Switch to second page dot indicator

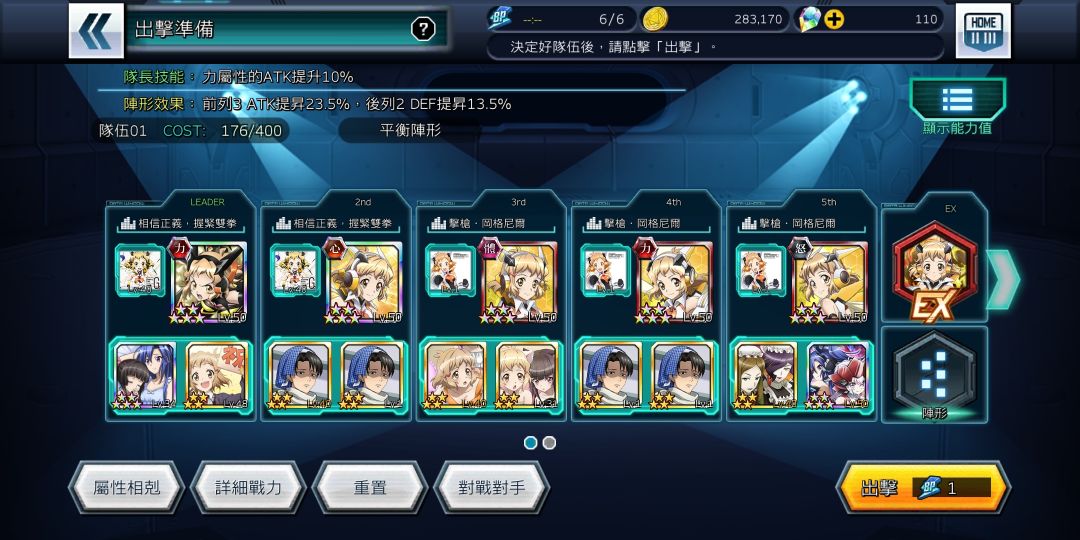tap(549, 443)
